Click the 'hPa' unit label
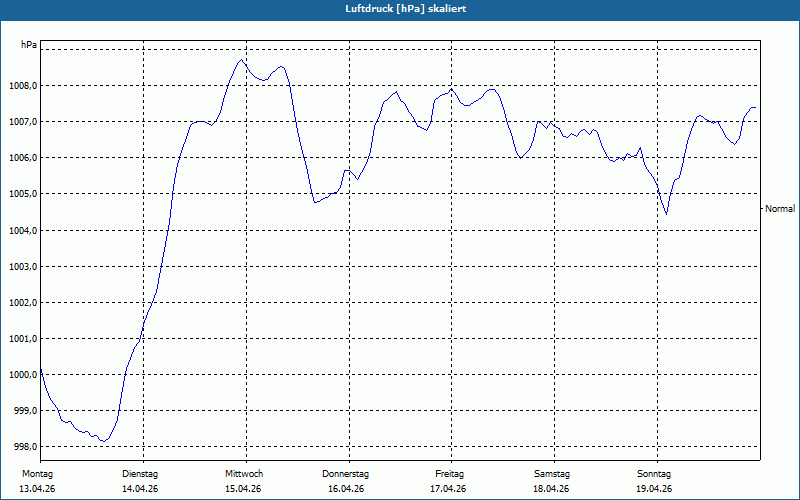800x500 pixels. 29,45
